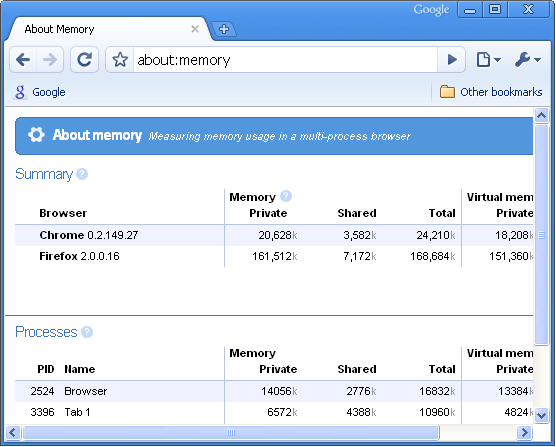
Task: Click the horizontal scrollbar right arrow
Action: pyautogui.click(x=524, y=432)
